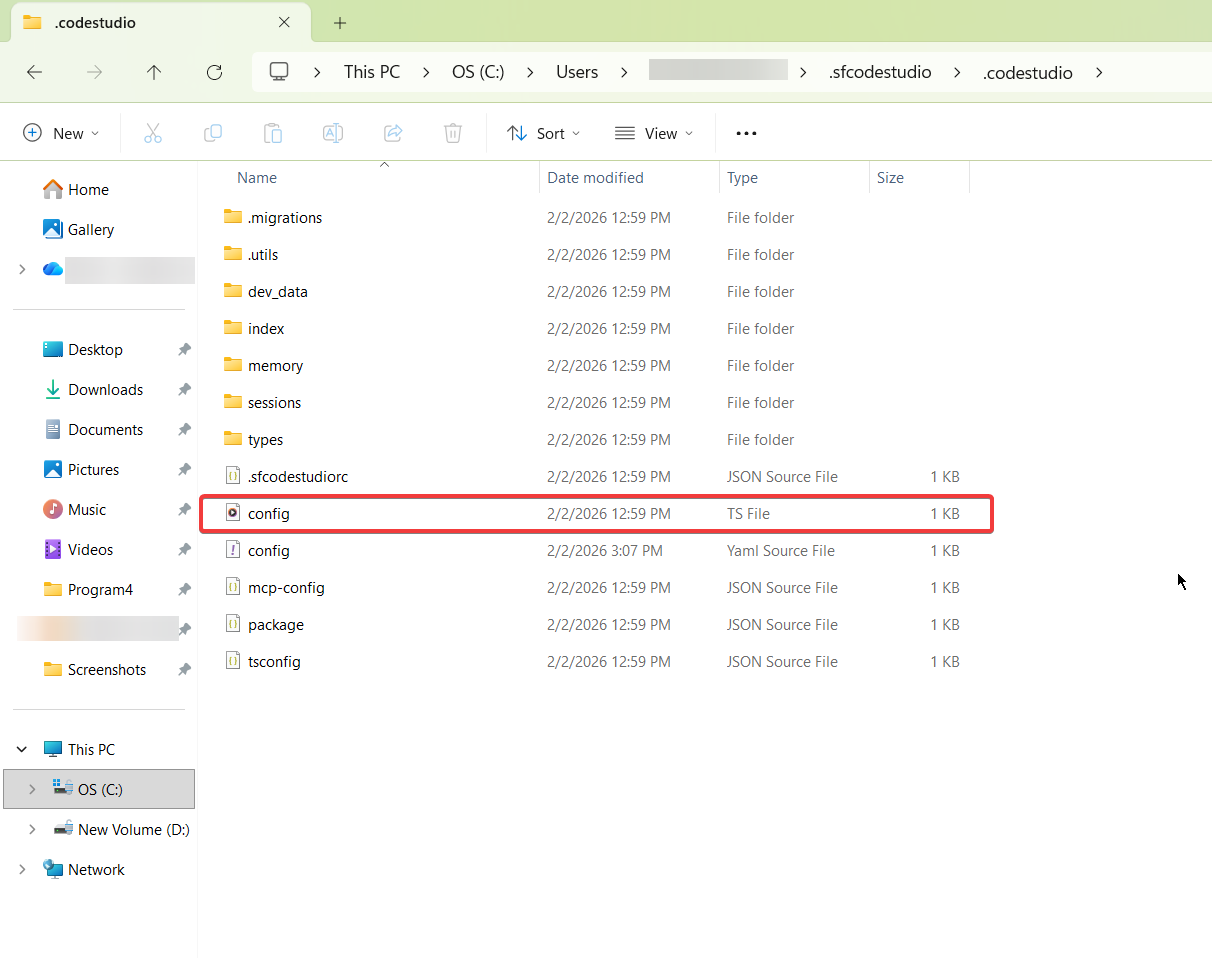Image resolution: width=1212 pixels, height=958 pixels.
Task: Open Home in the navigation pane
Action: [76, 190]
